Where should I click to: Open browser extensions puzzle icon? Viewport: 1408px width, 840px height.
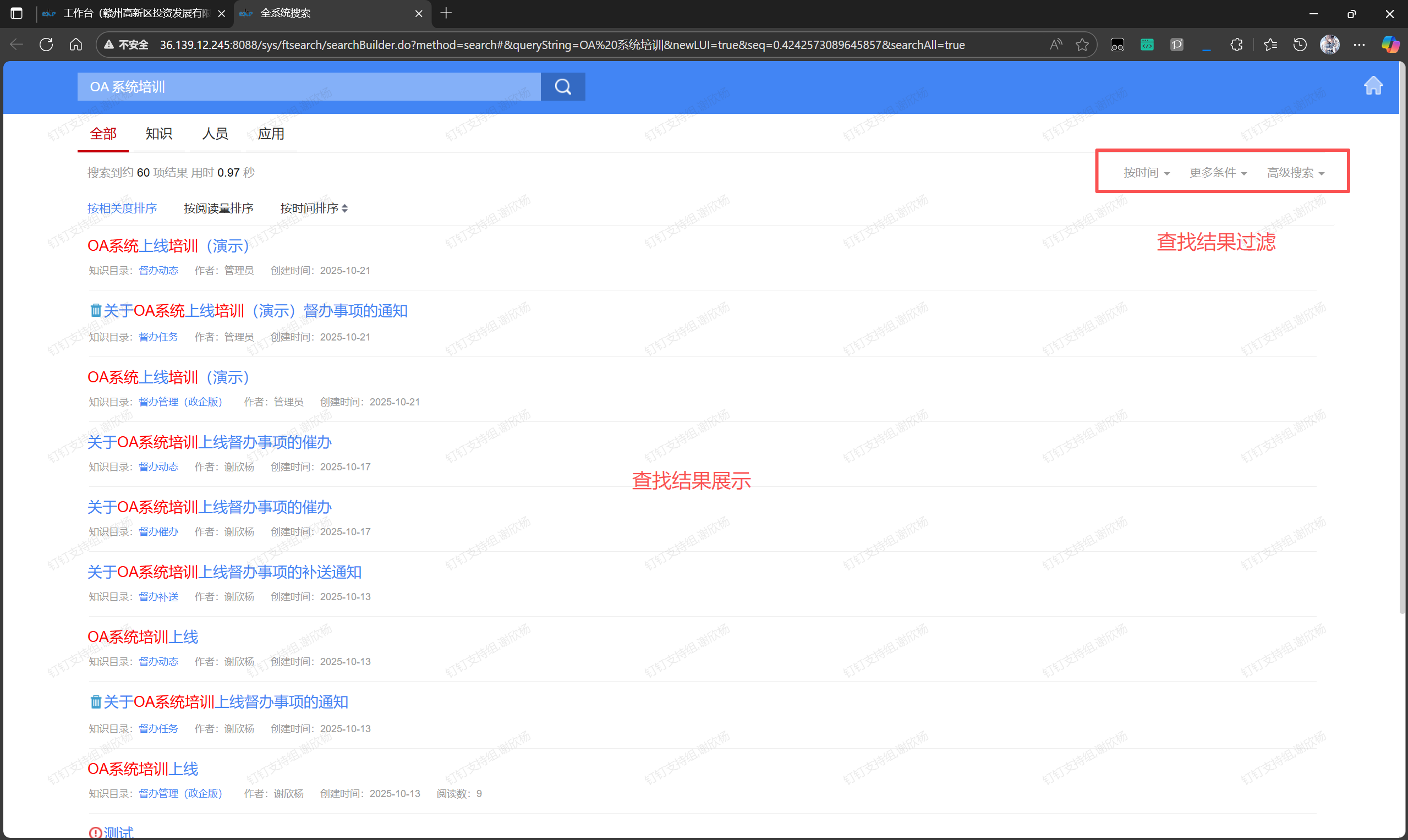[x=1236, y=45]
